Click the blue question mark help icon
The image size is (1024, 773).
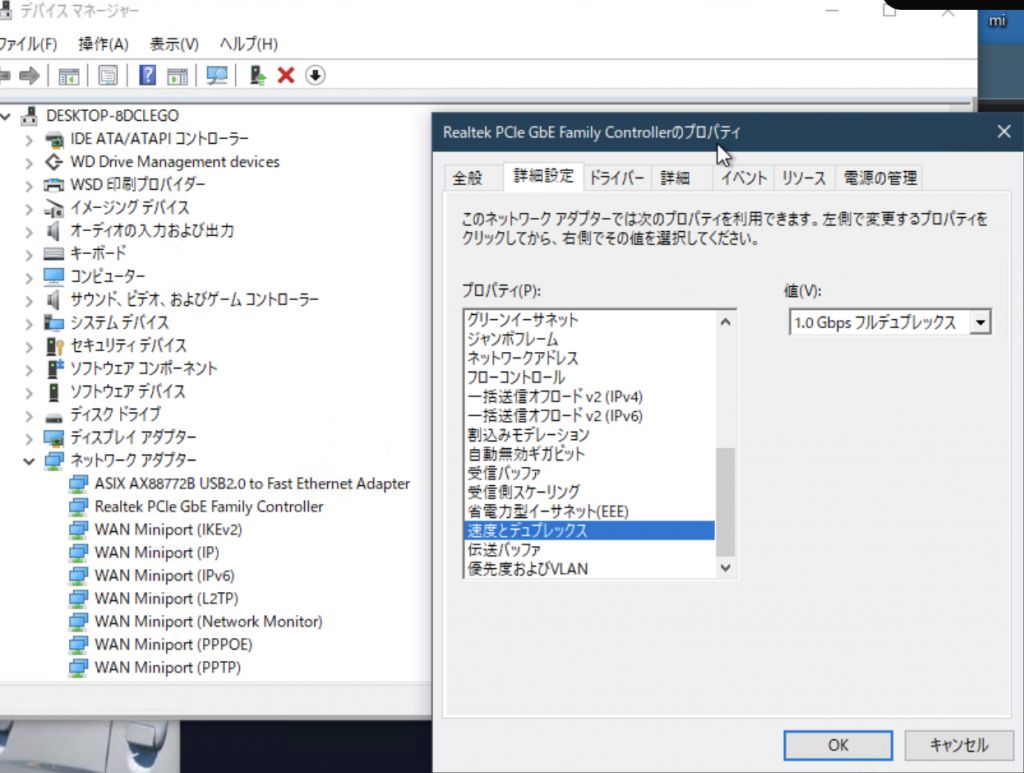148,76
